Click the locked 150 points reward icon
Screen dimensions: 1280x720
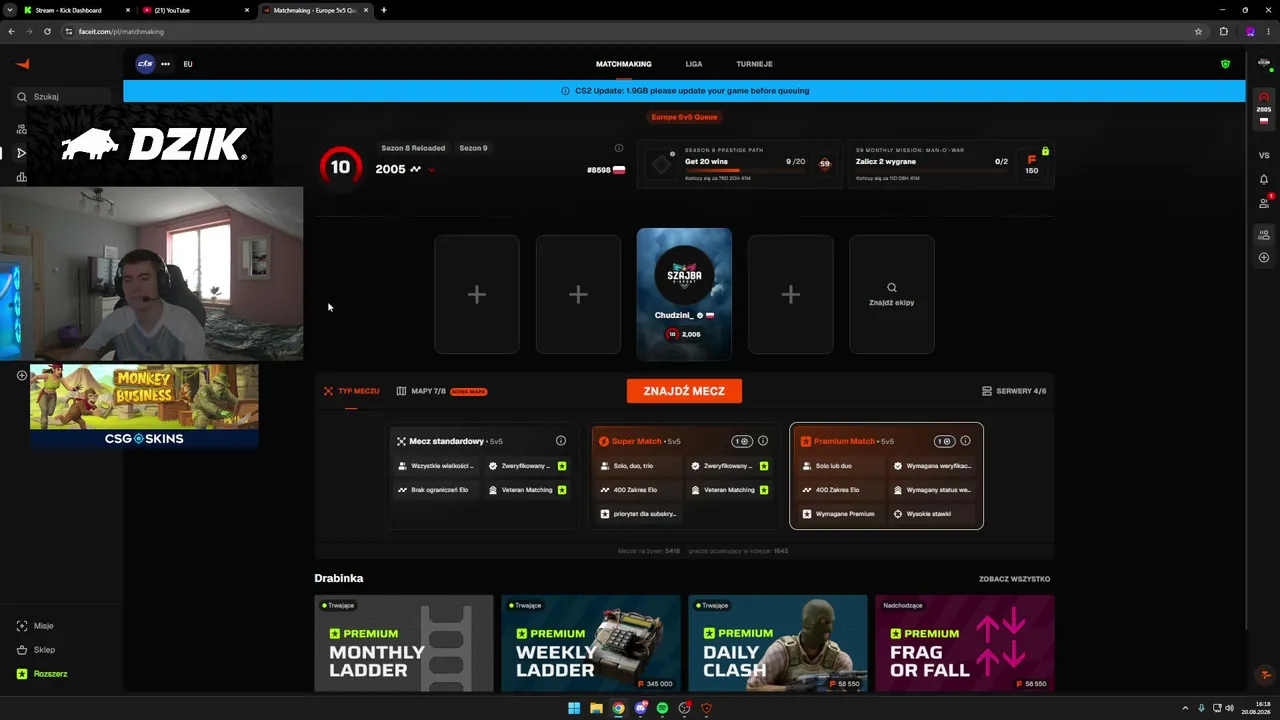[1032, 164]
